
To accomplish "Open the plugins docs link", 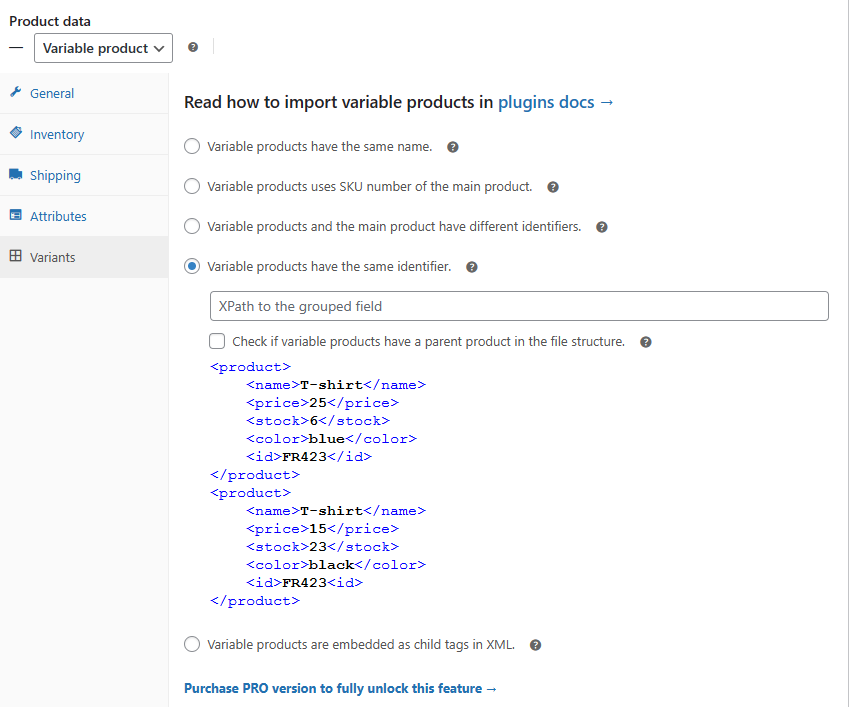I will (x=555, y=102).
